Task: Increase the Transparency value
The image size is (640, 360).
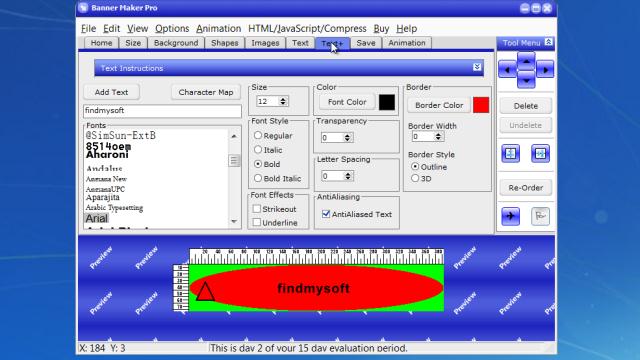Action: point(347,135)
